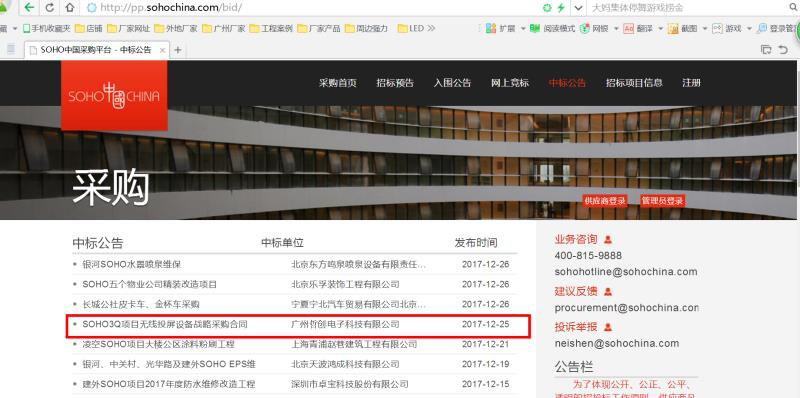
Task: Click the window list icon near undo arrow
Action: 766,49
